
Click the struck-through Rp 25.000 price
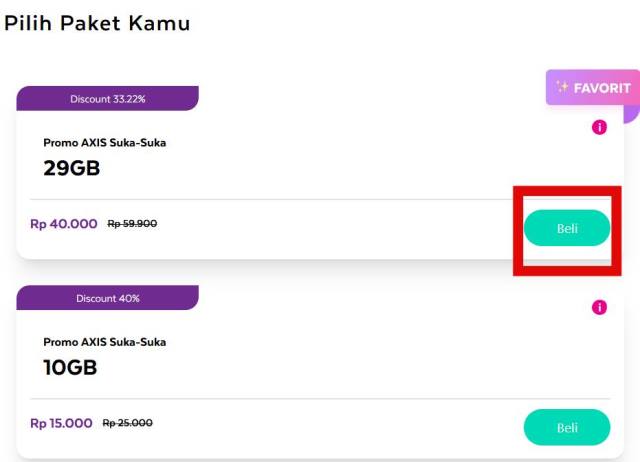click(x=127, y=423)
